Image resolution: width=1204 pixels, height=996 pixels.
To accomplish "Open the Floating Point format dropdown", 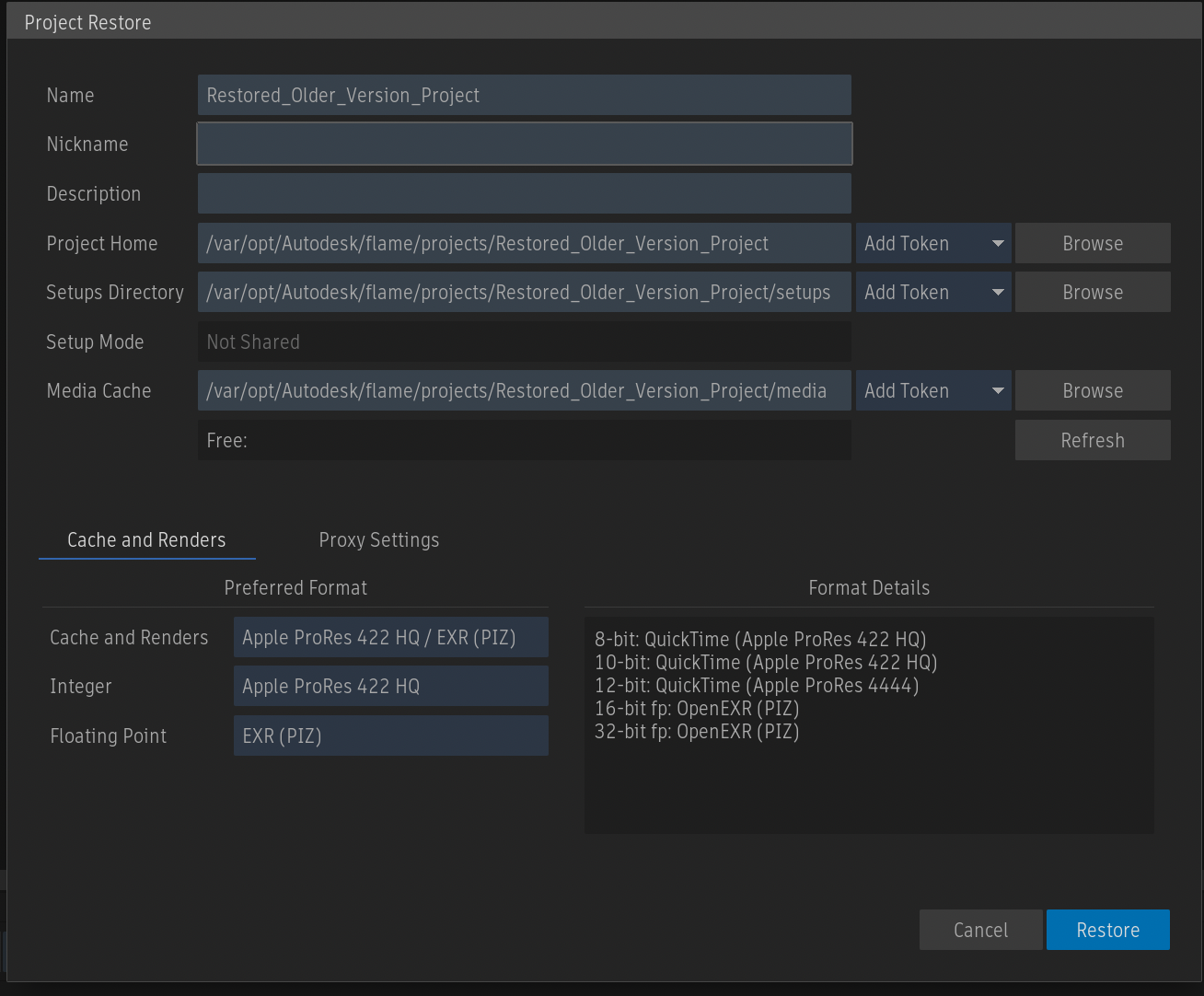I will click(x=390, y=736).
